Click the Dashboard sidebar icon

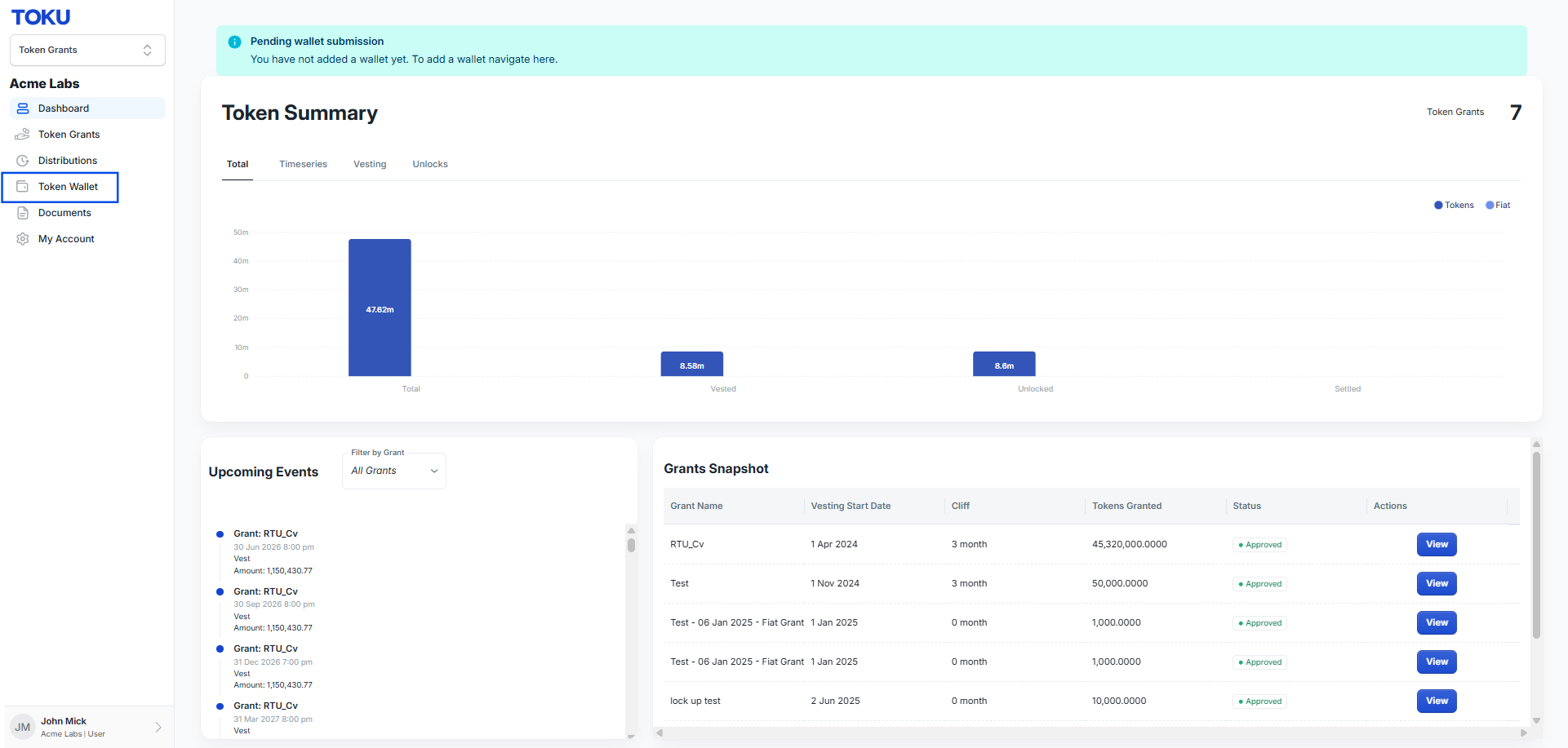coord(23,108)
